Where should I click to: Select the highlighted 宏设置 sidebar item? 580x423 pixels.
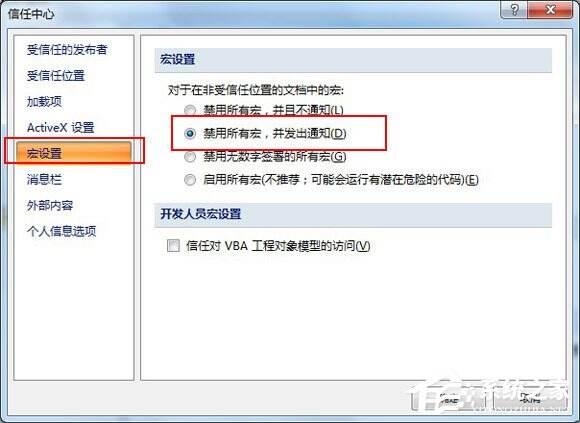[x=74, y=153]
